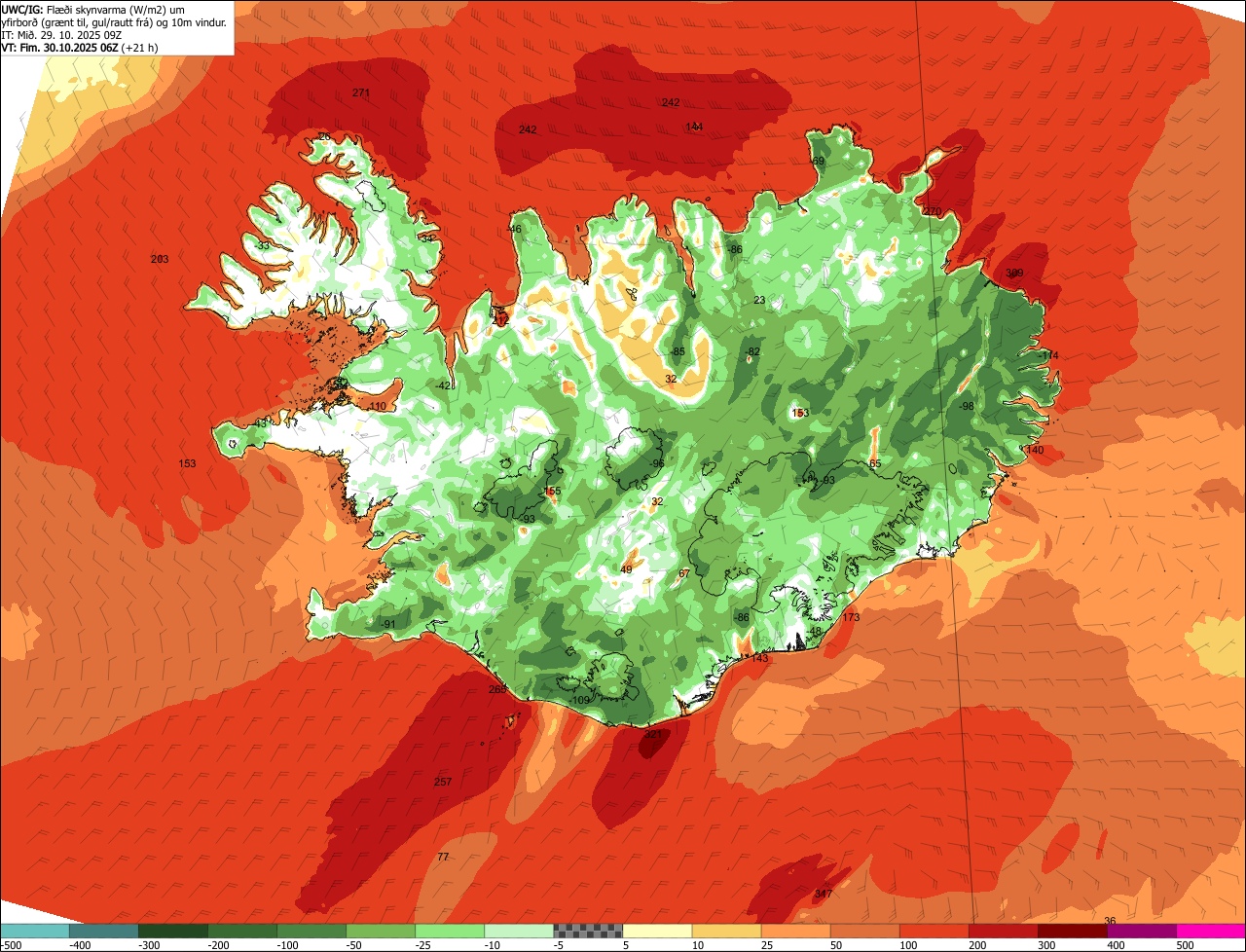Viewport: 1246px width, 952px height.
Task: Click the legend label '500'
Action: click(1185, 945)
